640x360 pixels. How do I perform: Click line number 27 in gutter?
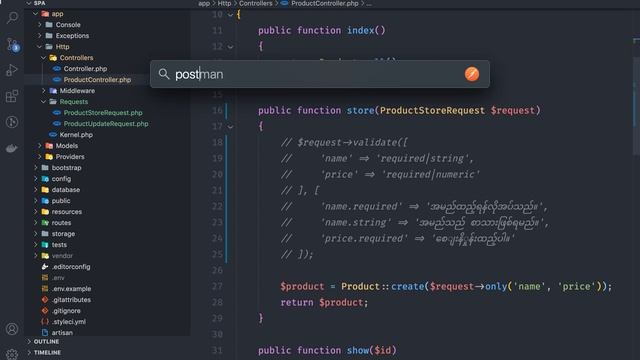point(217,287)
